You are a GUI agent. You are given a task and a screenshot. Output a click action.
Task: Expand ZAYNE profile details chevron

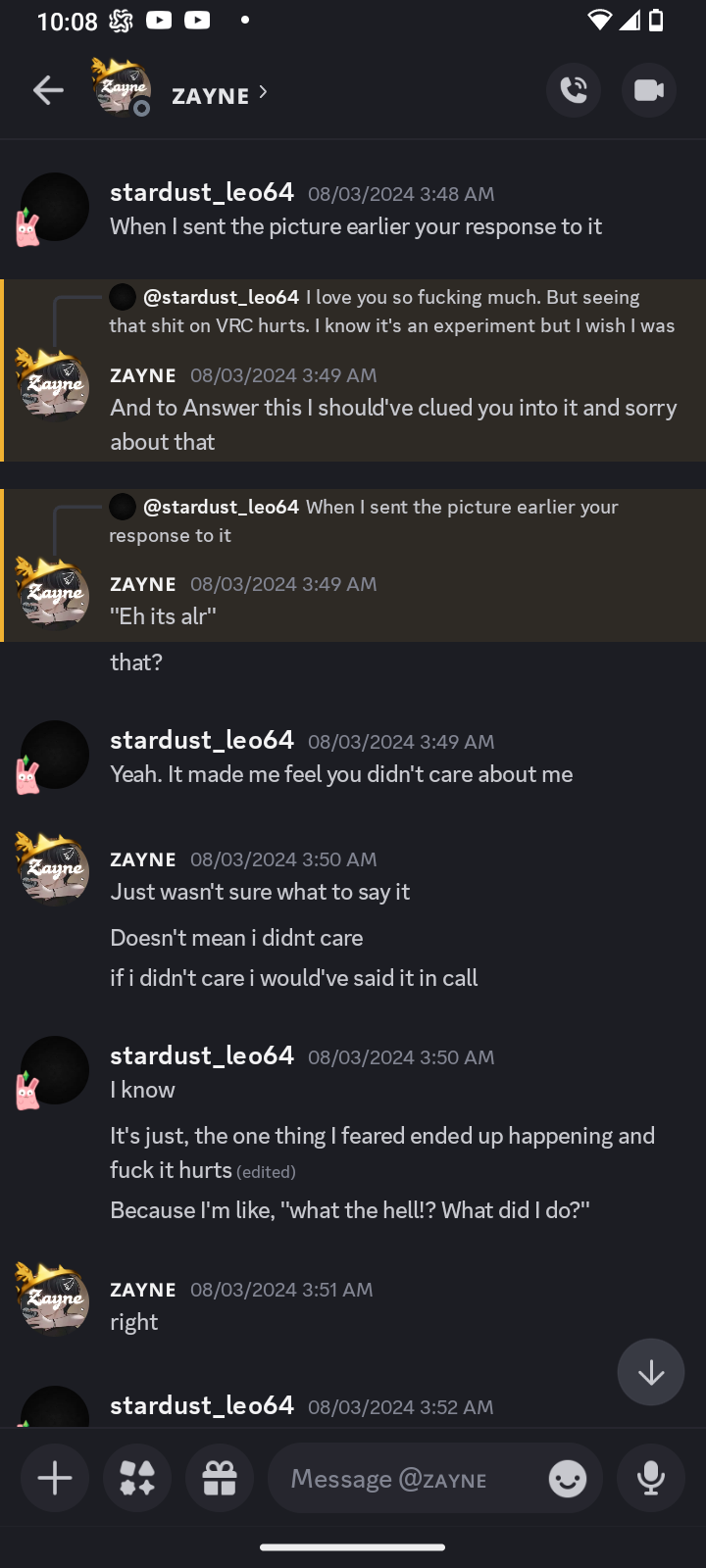[263, 93]
